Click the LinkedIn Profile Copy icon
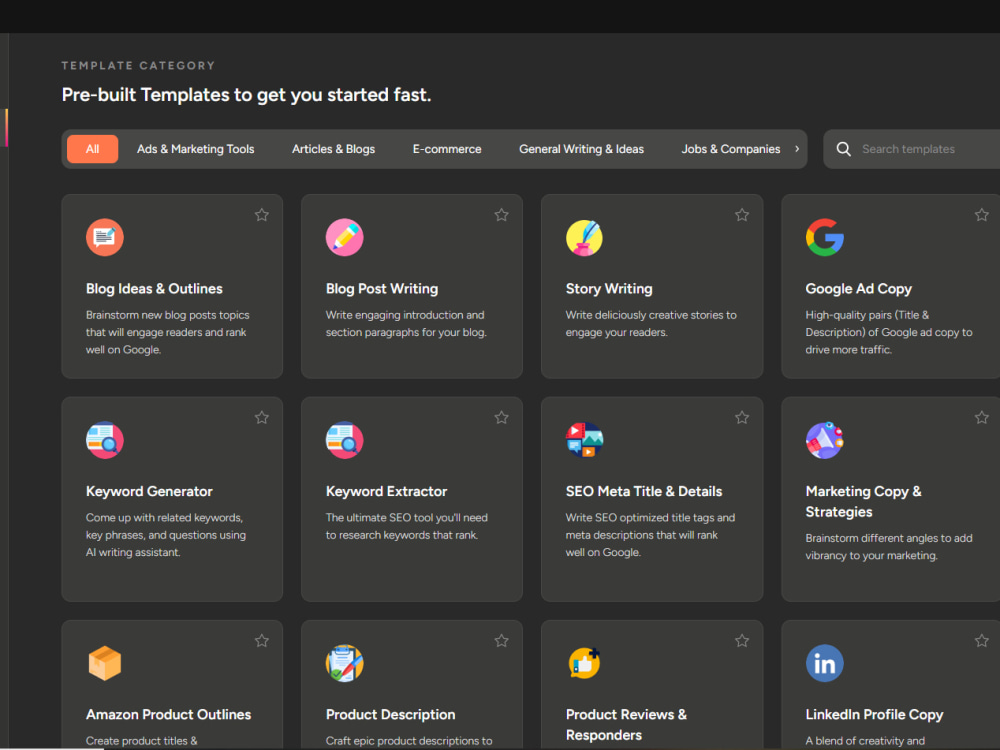 coord(825,663)
